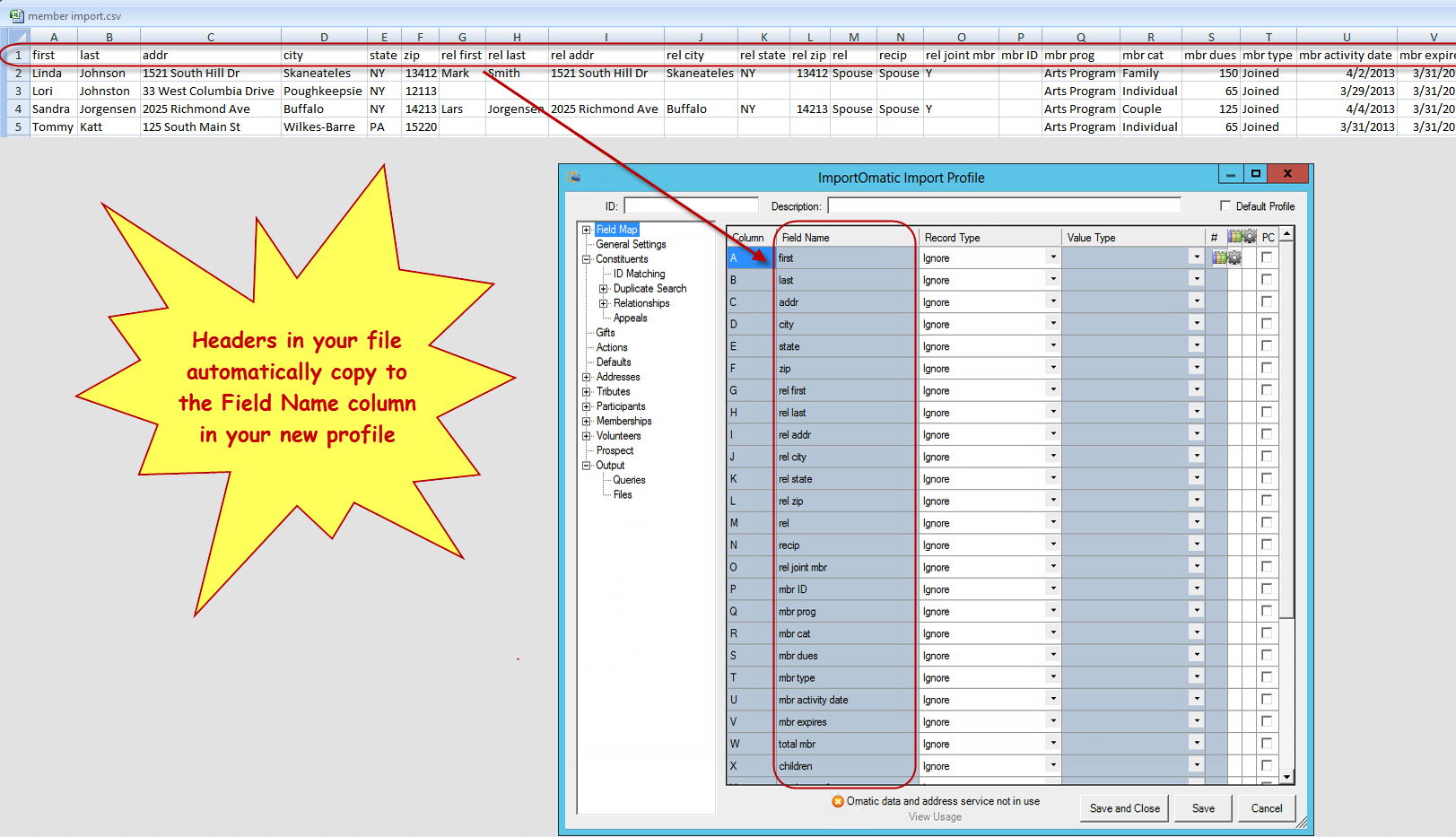Click the orange warning icon next to the Omatic service message
This screenshot has width=1456, height=837.
click(x=836, y=801)
